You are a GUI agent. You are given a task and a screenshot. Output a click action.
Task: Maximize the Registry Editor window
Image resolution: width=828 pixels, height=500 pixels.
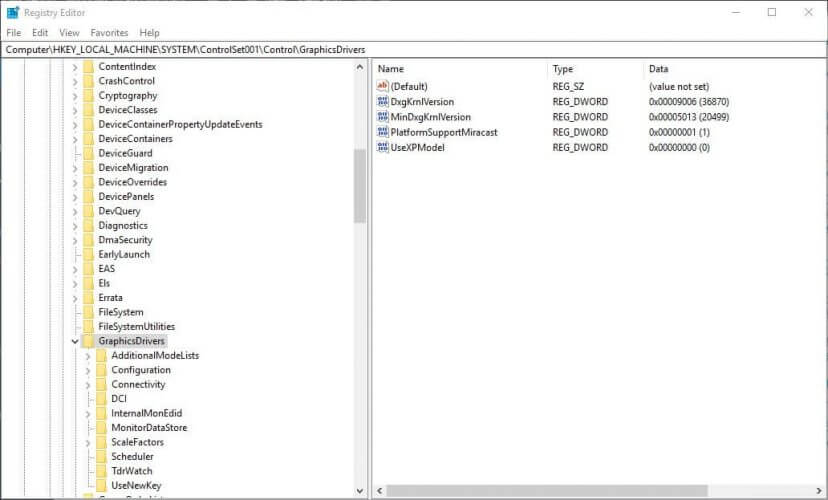click(771, 12)
